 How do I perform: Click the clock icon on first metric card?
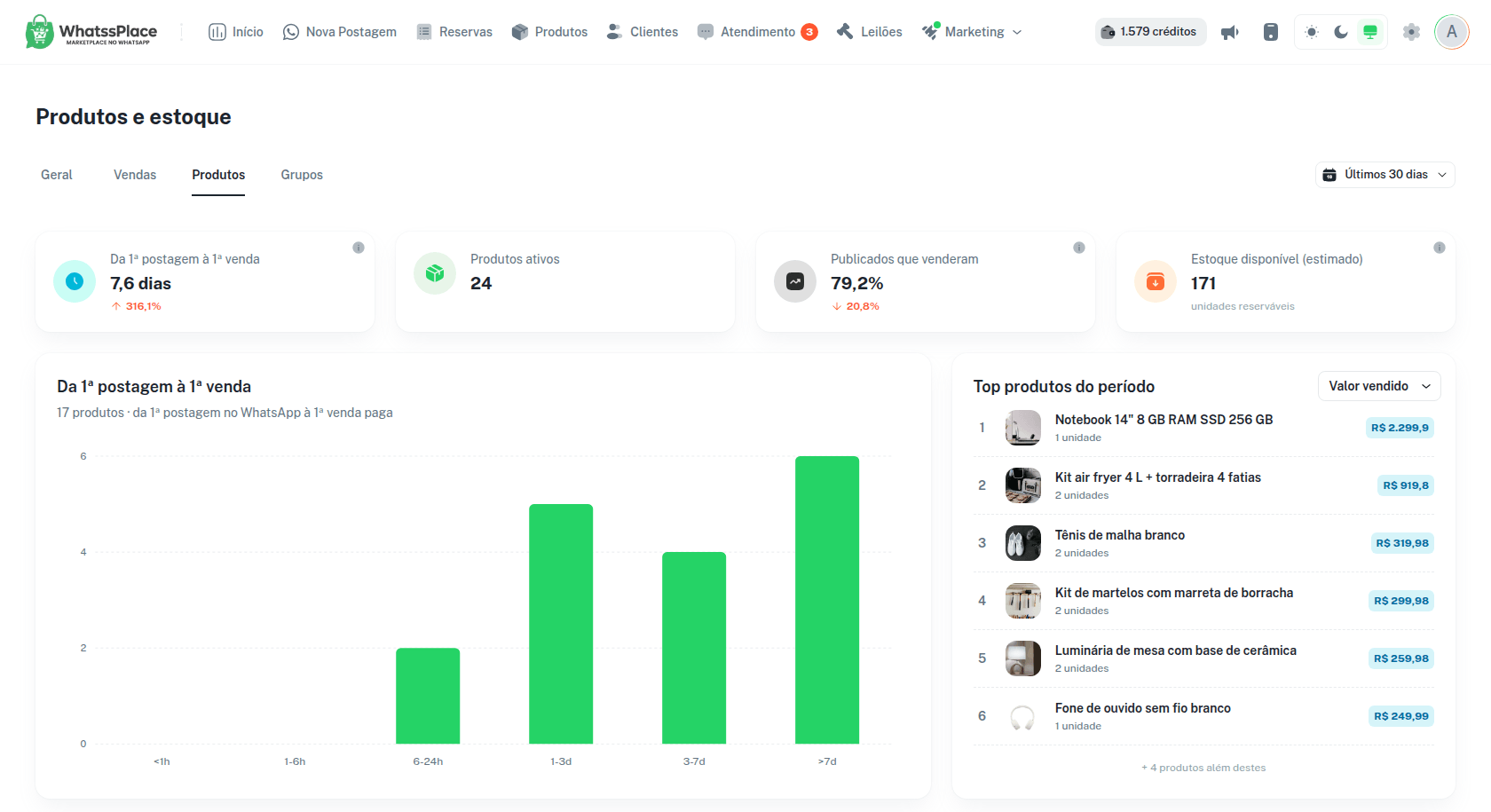(x=75, y=281)
